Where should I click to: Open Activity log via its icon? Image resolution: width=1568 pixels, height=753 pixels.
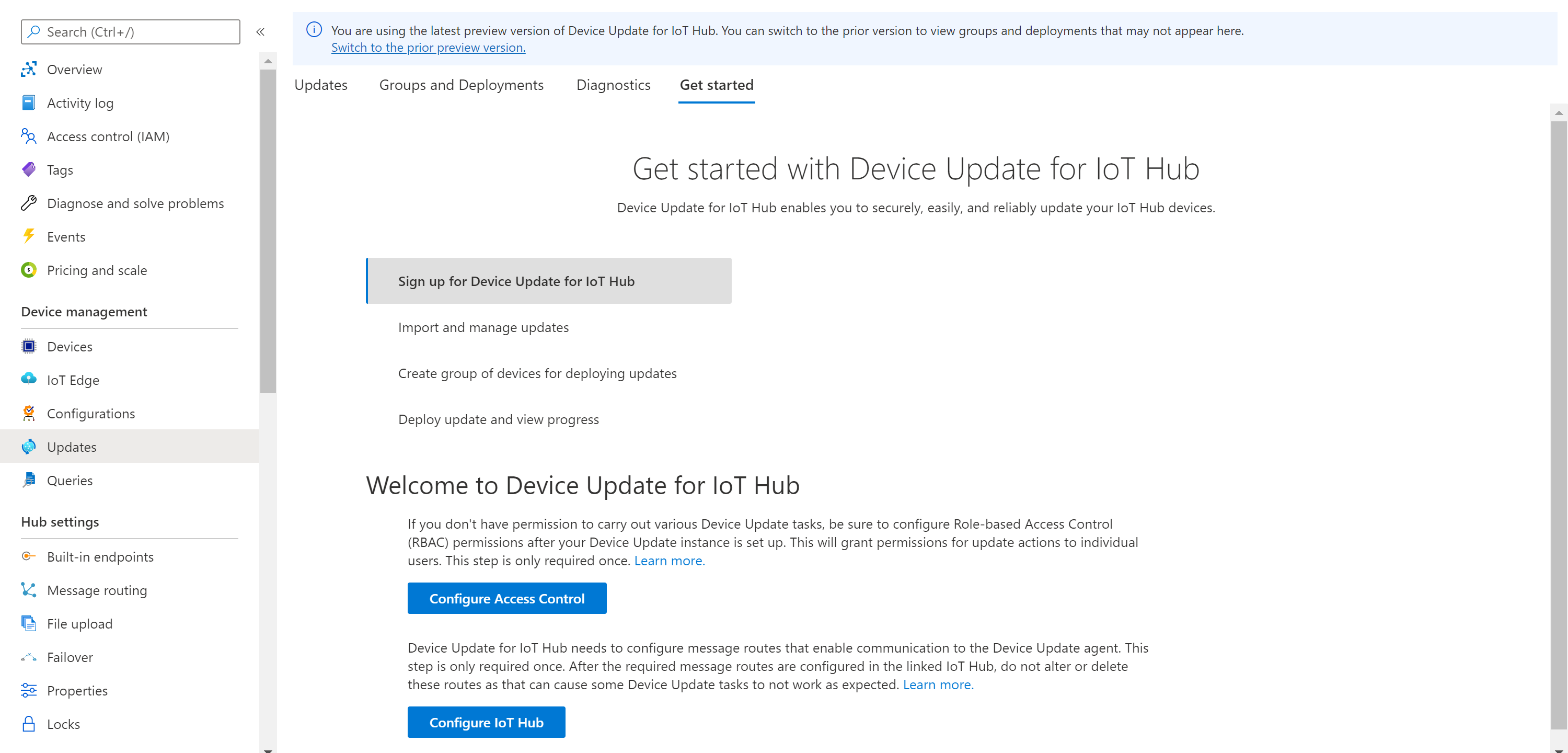[28, 103]
